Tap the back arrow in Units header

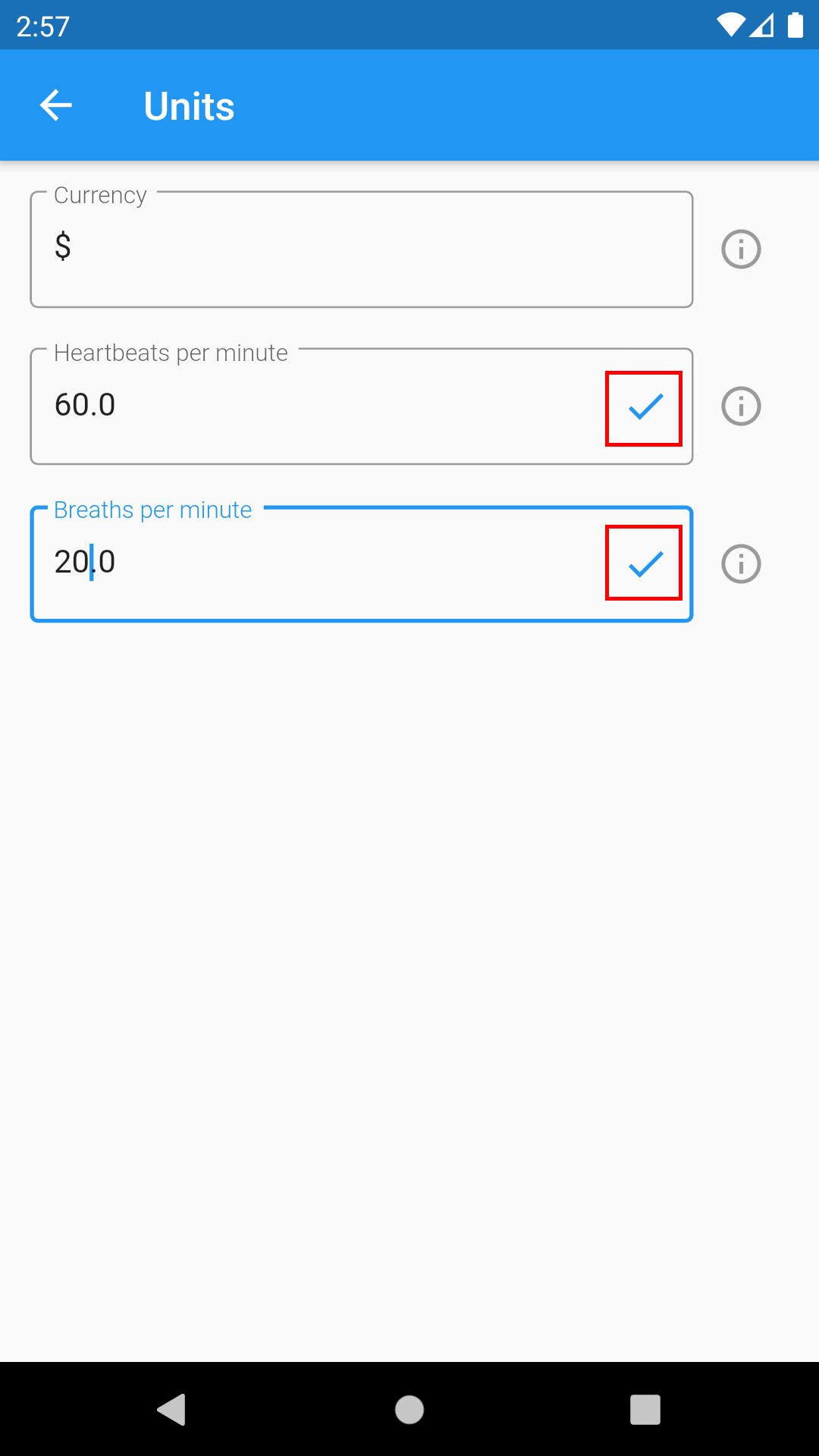56,105
